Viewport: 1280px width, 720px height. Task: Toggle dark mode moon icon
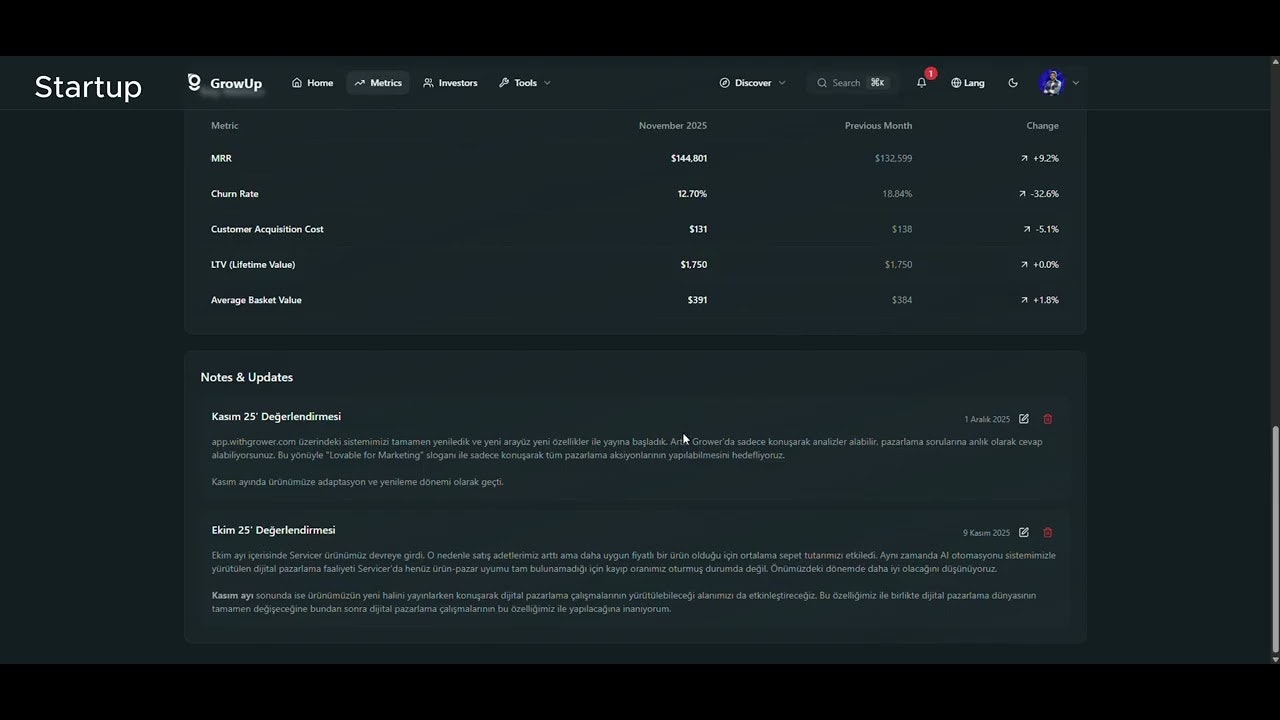click(1013, 83)
